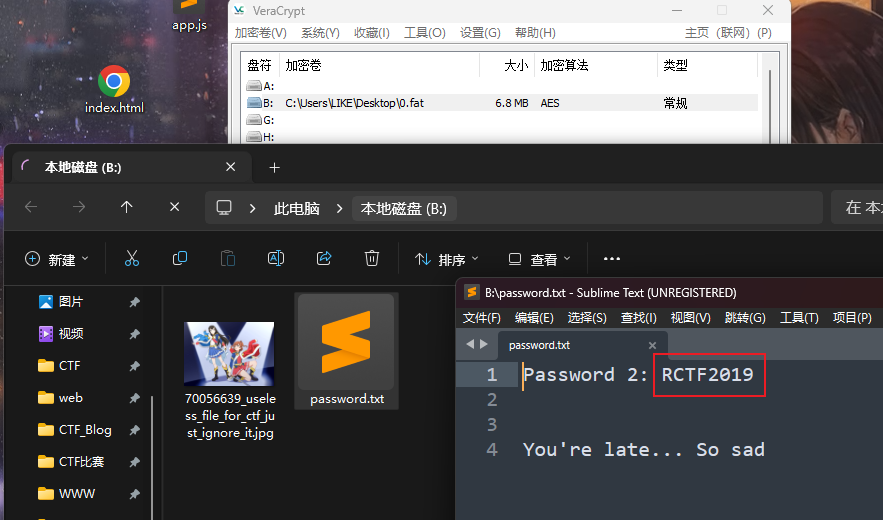The height and width of the screenshot is (520, 883).
Task: Go forward with Explorer's right arrow
Action: (79, 207)
